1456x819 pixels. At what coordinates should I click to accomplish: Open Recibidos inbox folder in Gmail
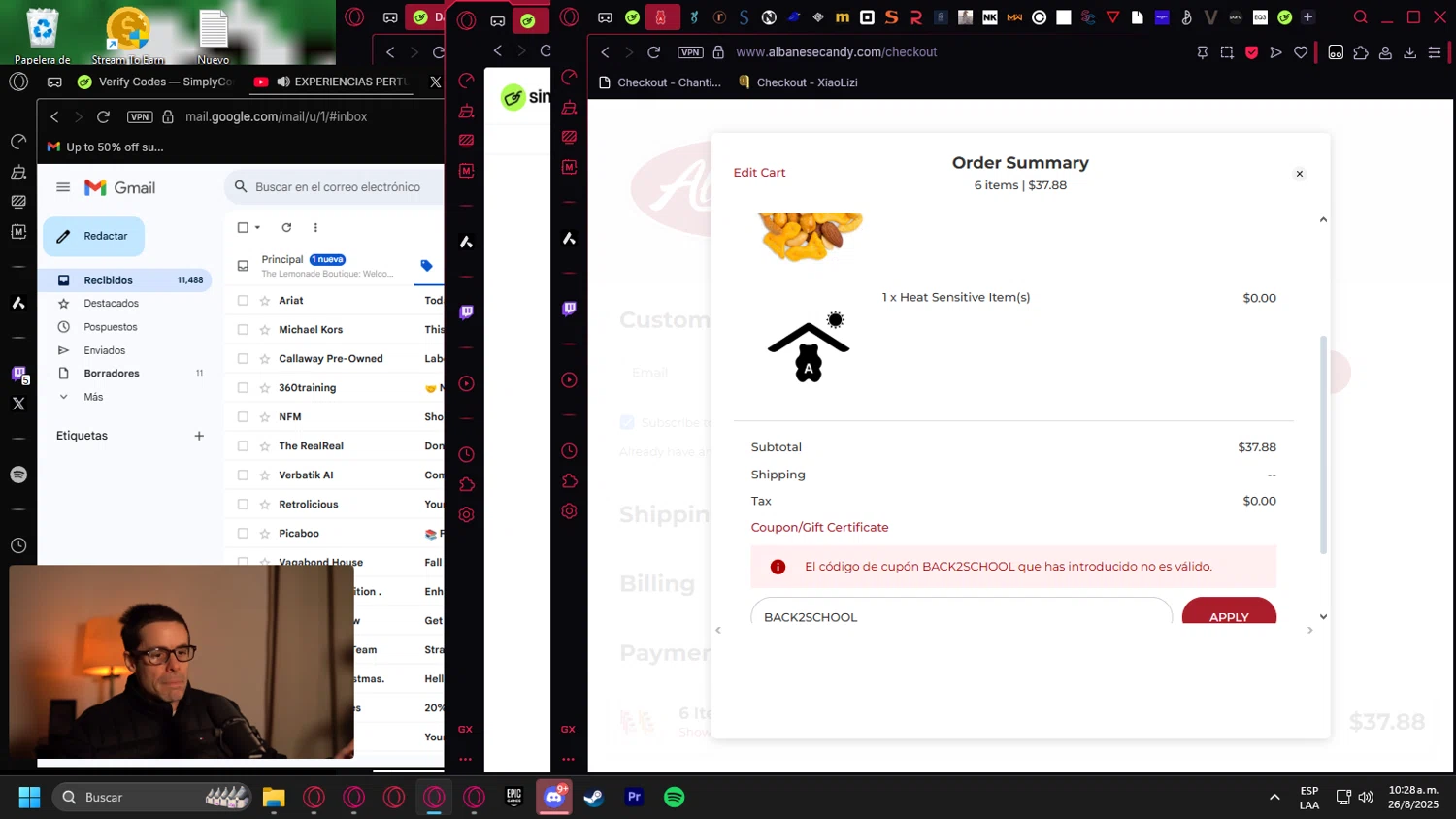[x=126, y=280]
